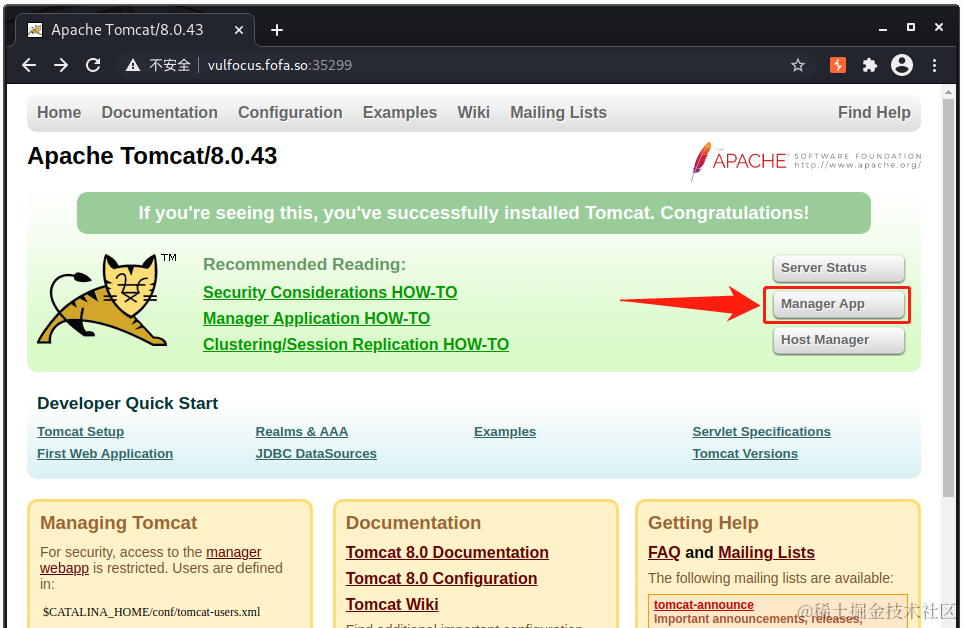963x628 pixels.
Task: Open the First Web Application link
Action: 105,454
